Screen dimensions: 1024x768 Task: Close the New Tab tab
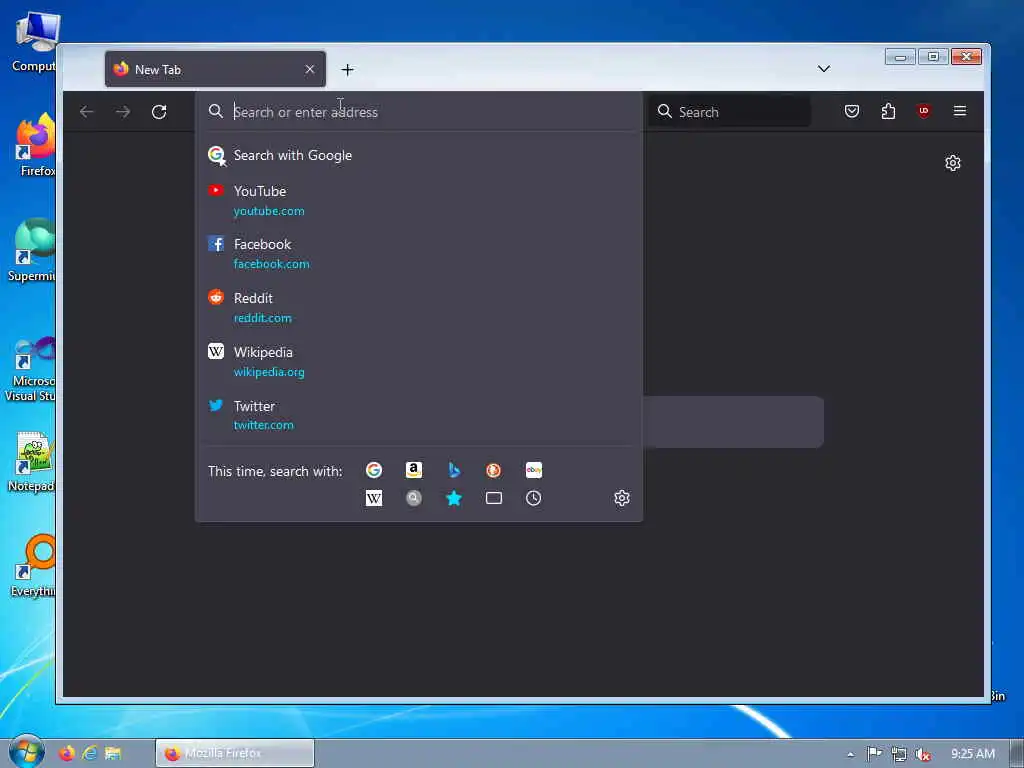point(310,69)
